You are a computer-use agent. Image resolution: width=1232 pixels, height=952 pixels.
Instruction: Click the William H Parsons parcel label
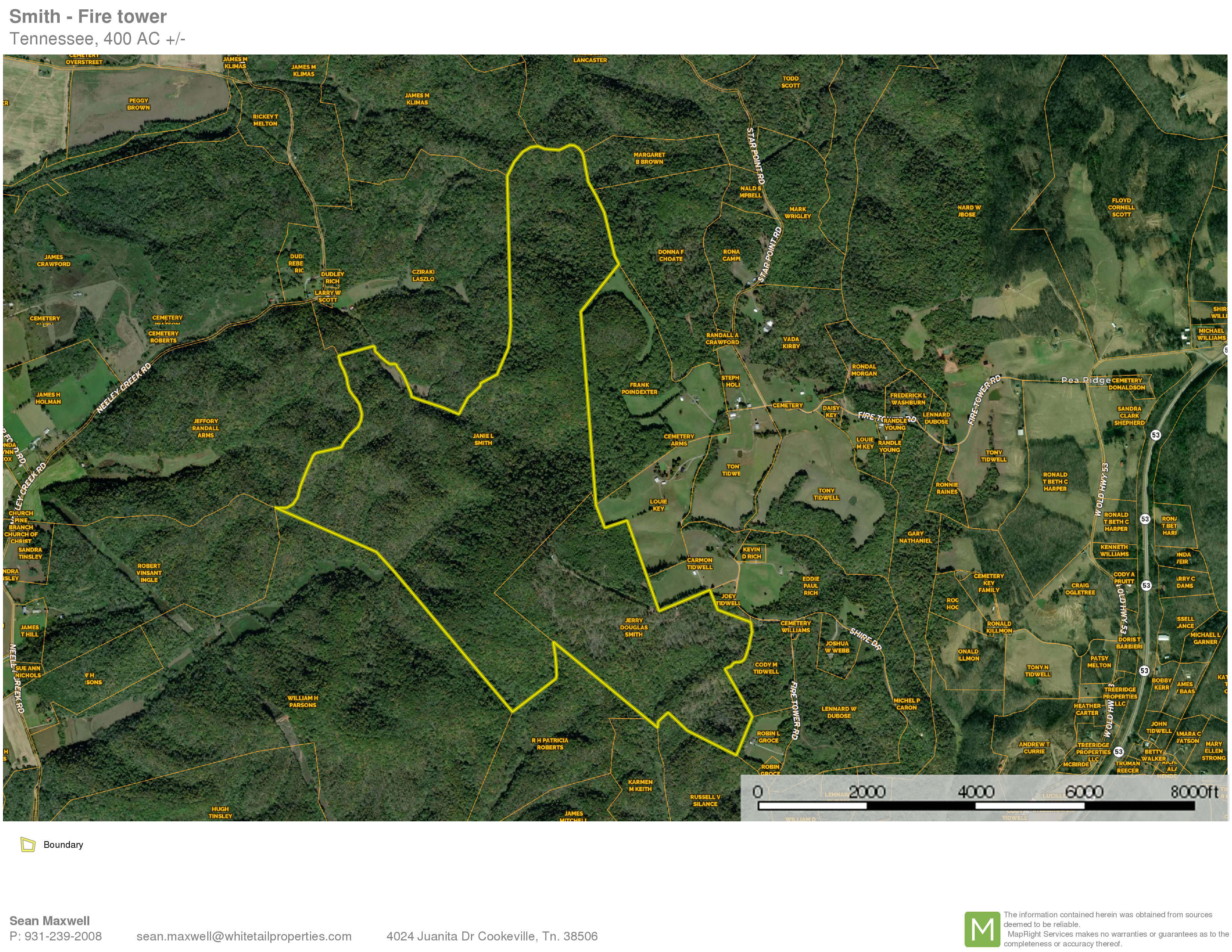[x=302, y=701]
